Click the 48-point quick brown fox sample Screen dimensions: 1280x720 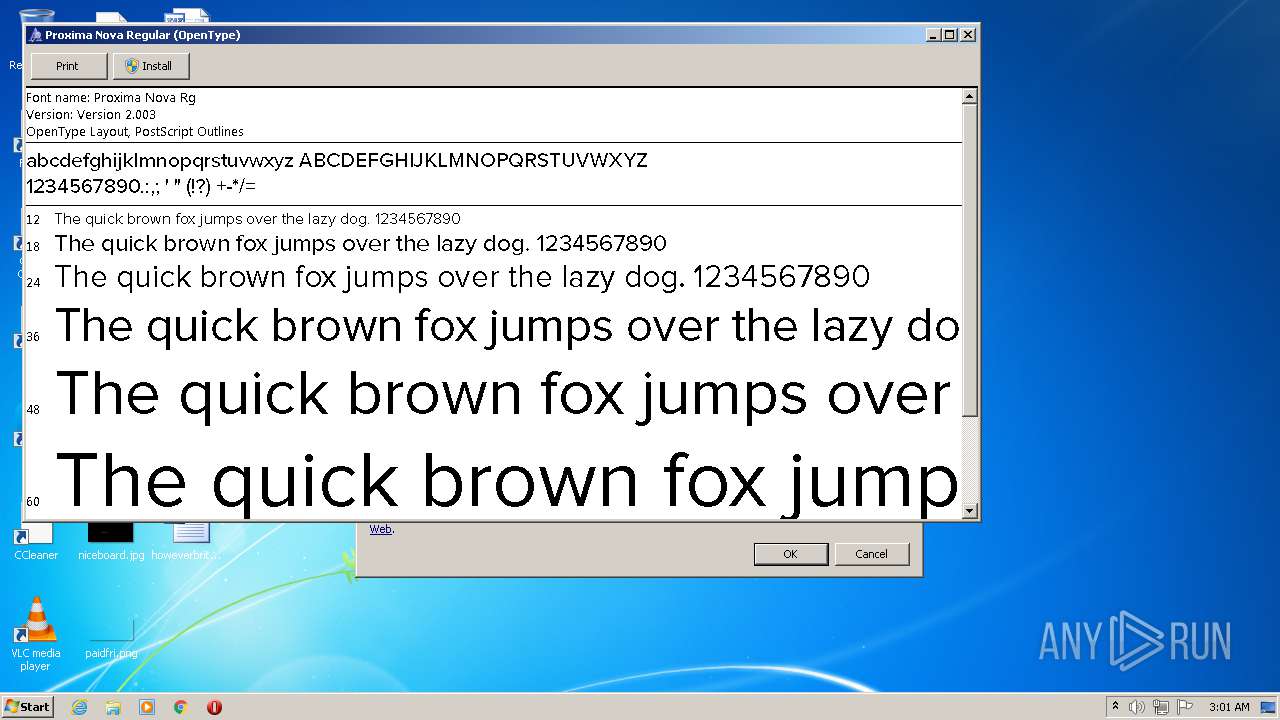click(504, 395)
